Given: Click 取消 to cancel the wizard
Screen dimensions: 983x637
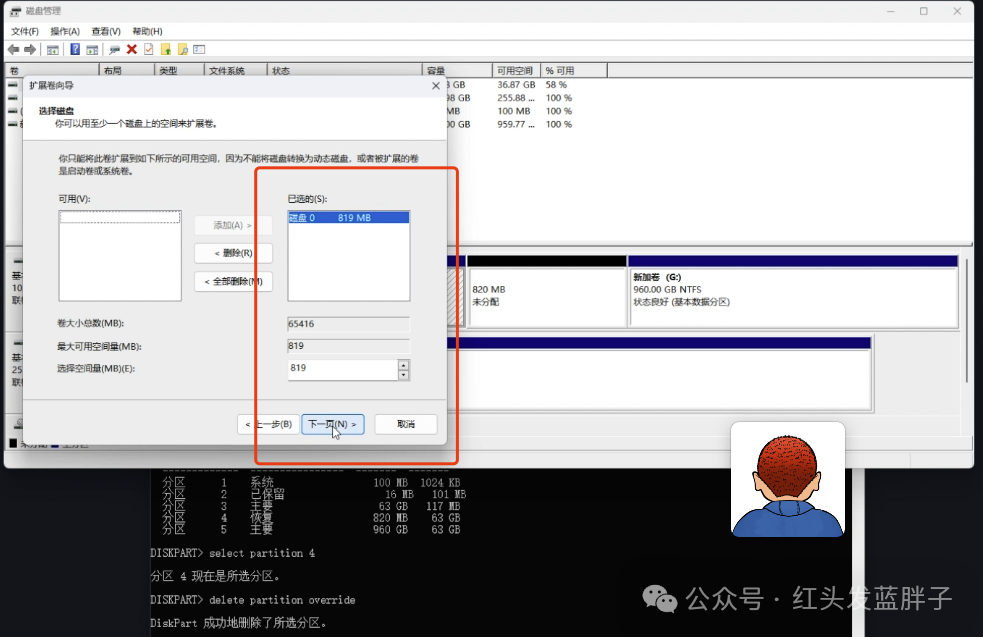Looking at the screenshot, I should tap(406, 424).
